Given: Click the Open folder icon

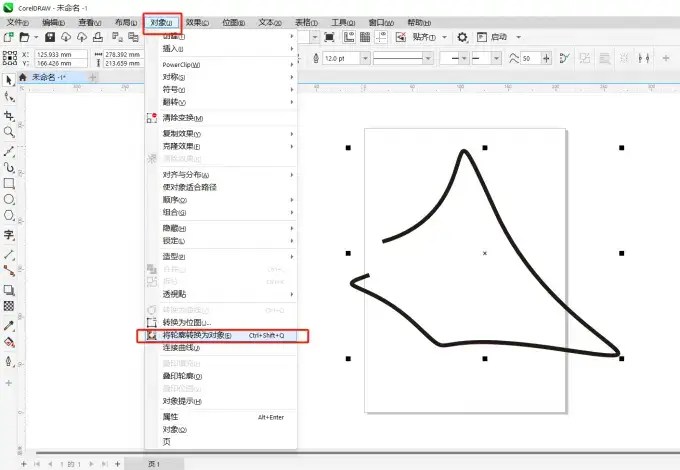Looking at the screenshot, I should [x=24, y=37].
